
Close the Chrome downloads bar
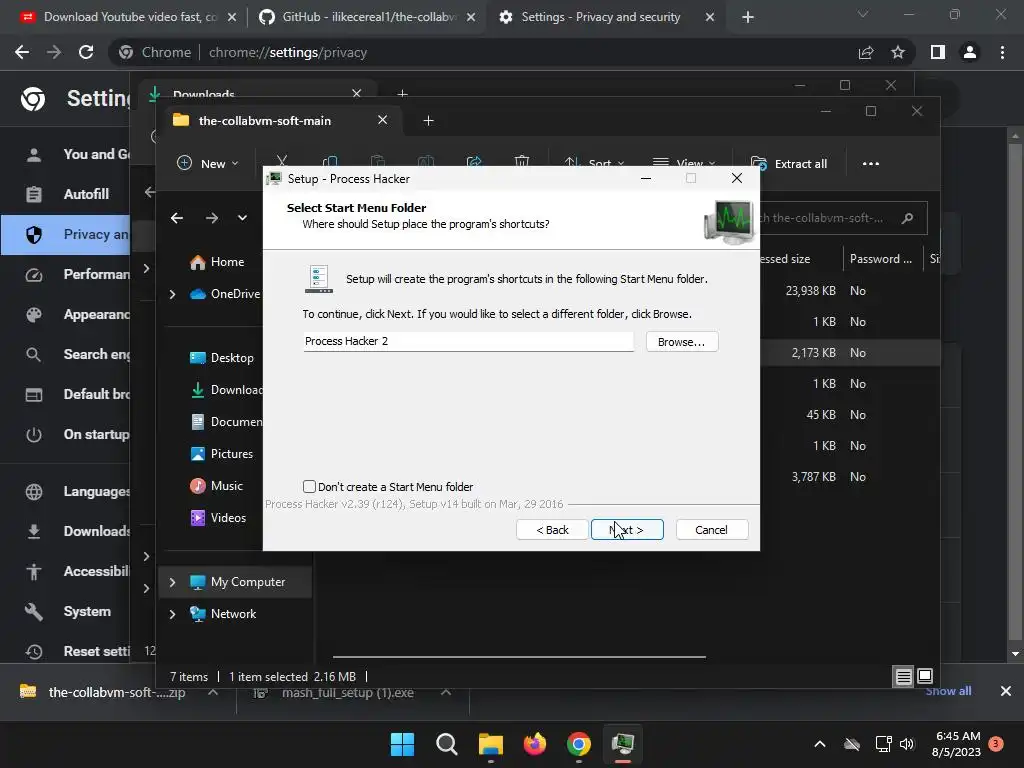[1006, 691]
